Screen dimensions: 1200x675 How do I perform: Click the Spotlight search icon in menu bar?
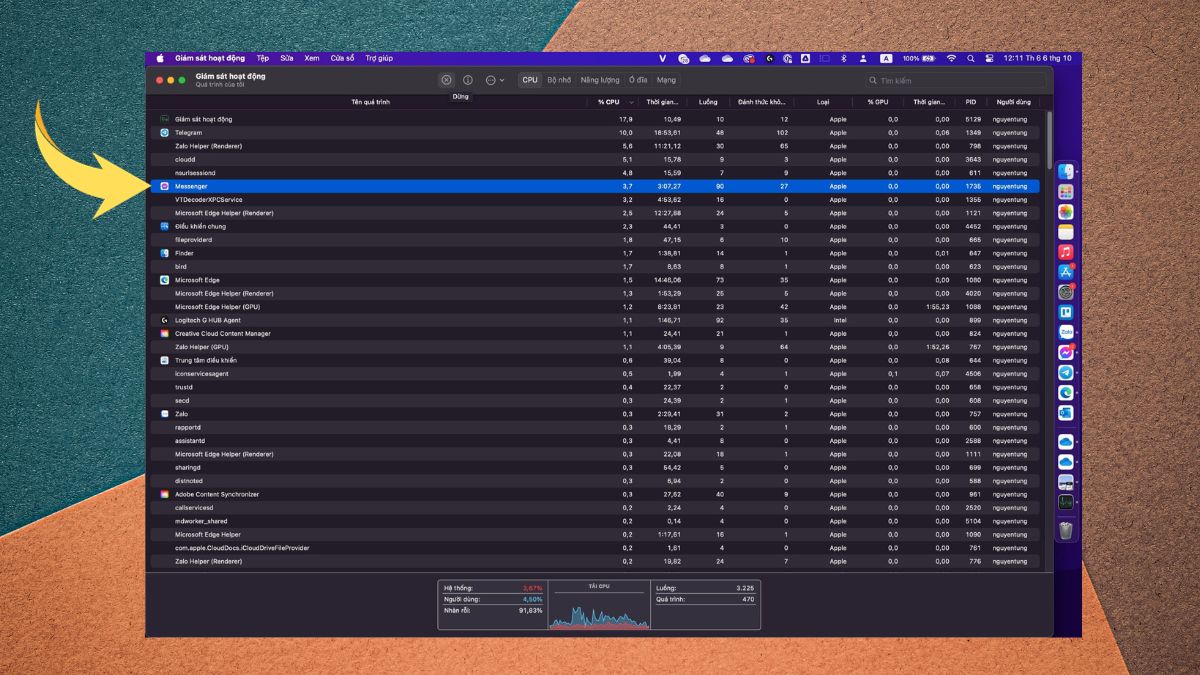tap(970, 58)
